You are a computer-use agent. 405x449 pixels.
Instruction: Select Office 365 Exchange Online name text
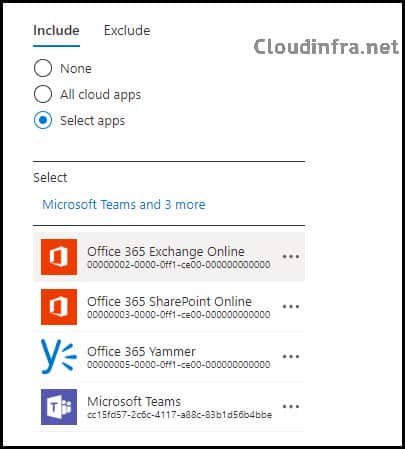tap(166, 252)
